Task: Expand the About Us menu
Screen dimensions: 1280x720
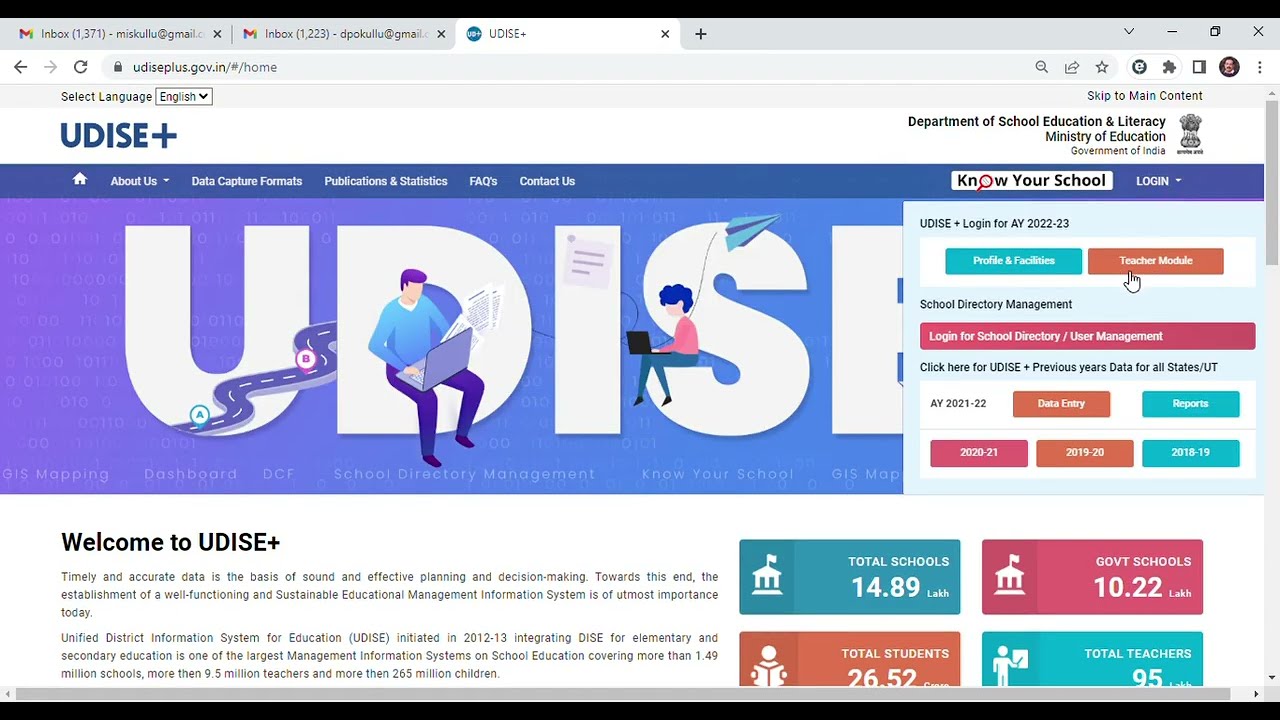Action: [140, 181]
